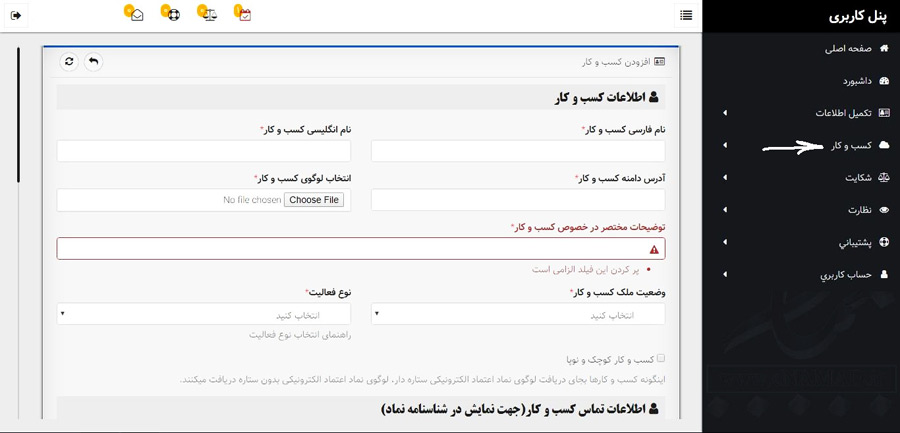Enable the کسب و کار کوچک و نوپا checkbox
This screenshot has width=900, height=433.
660,358
